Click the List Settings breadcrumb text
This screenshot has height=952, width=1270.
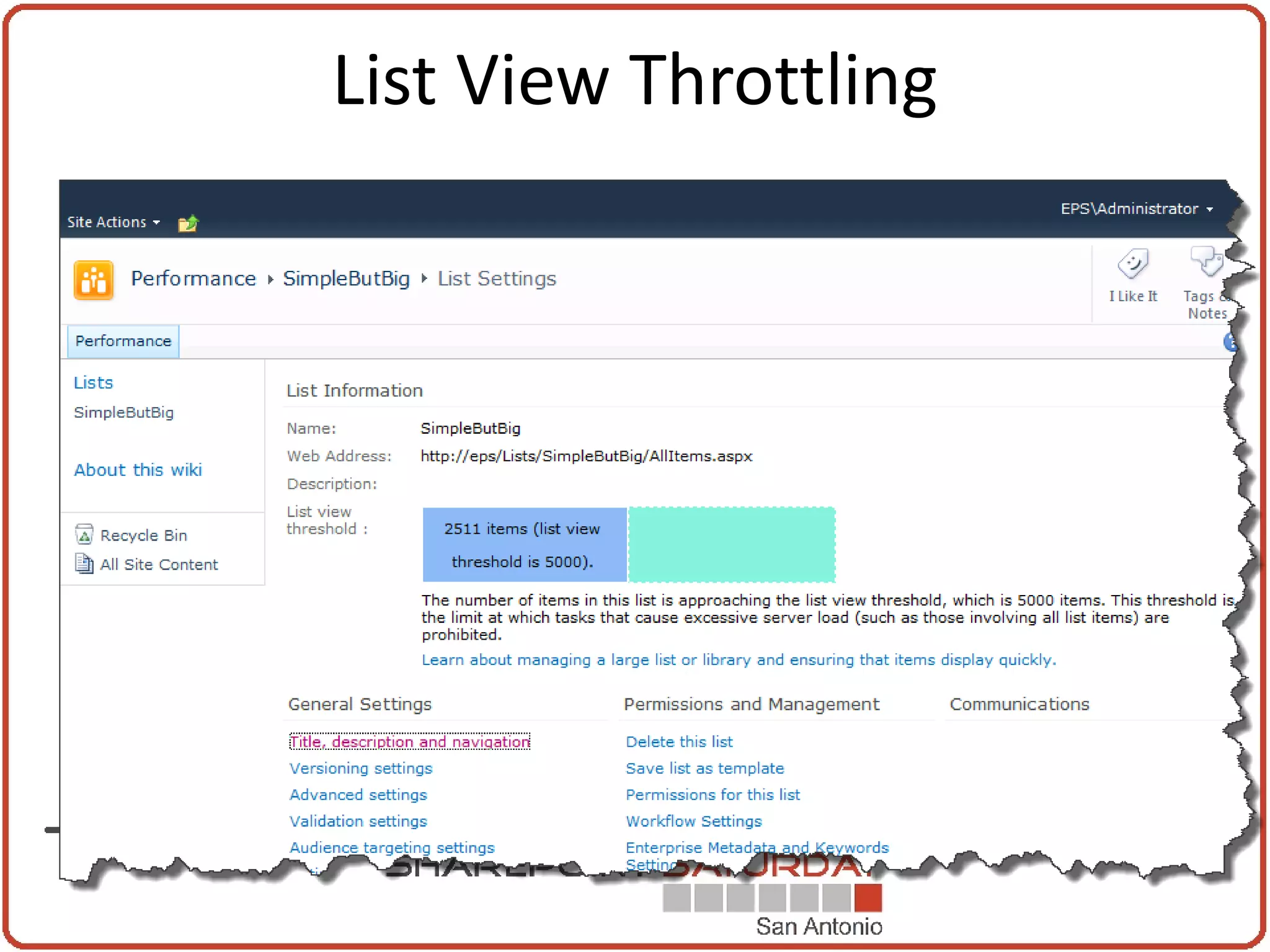pyautogui.click(x=497, y=278)
